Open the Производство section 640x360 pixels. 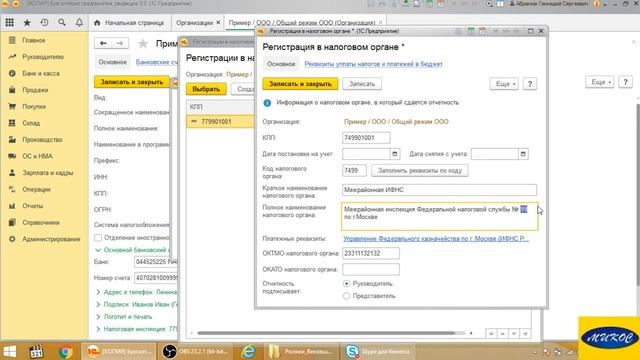42,140
